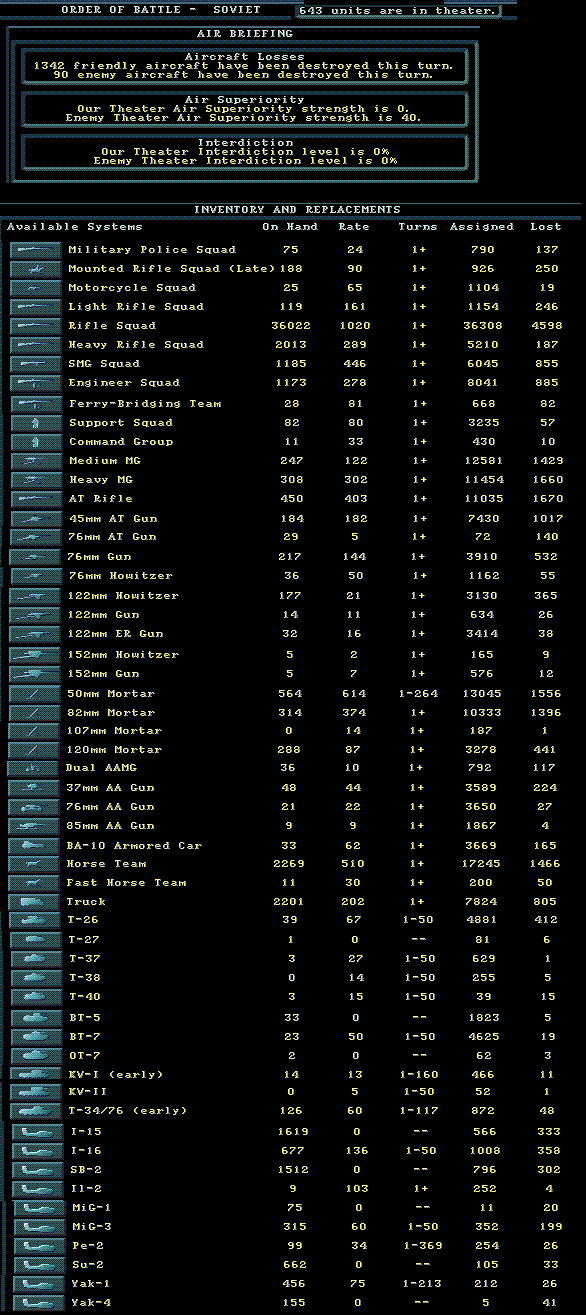Select the Yak-1 aircraft icon
The height and width of the screenshot is (1315, 586).
tap(37, 1285)
